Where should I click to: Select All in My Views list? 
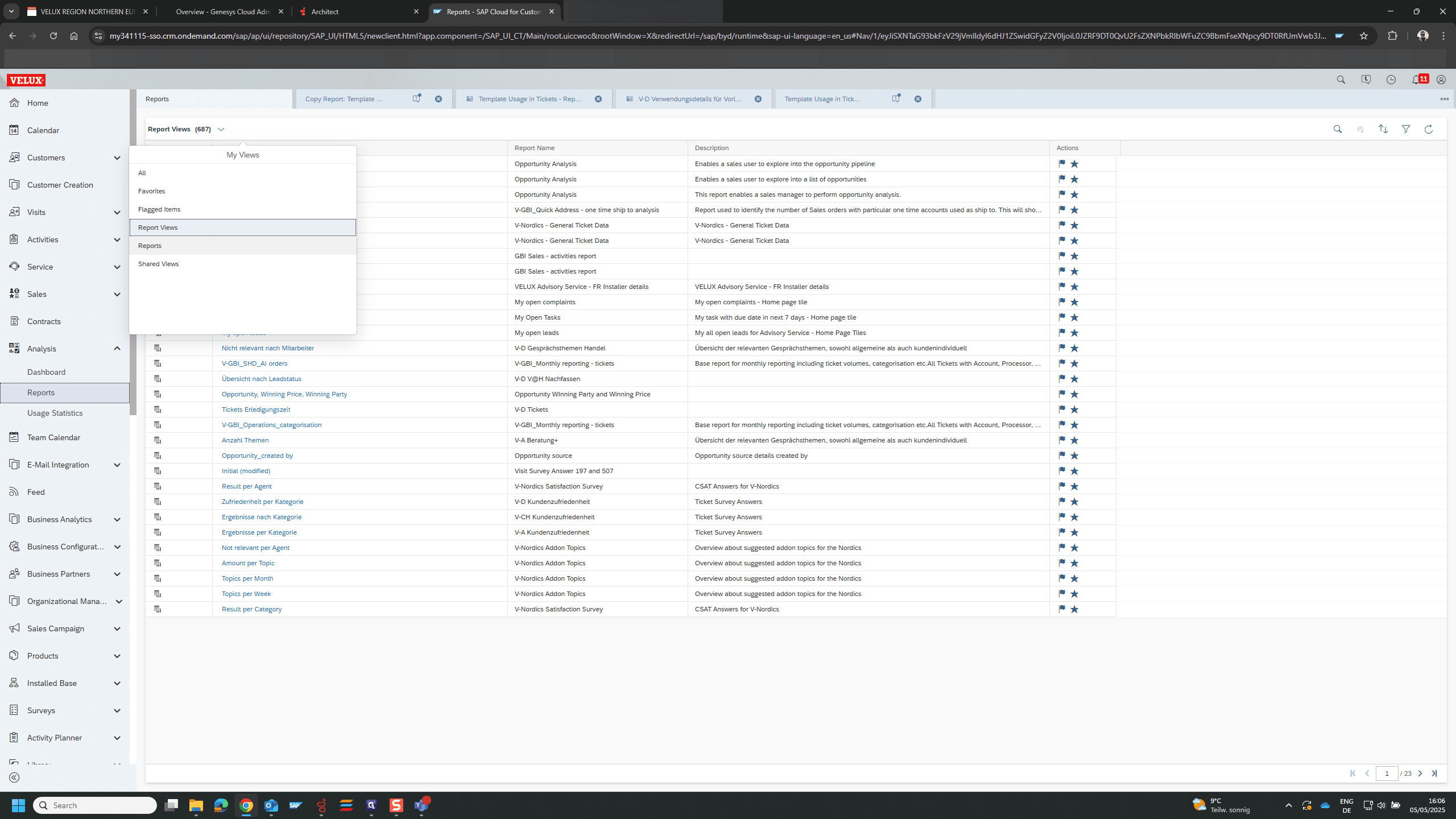pos(243,173)
